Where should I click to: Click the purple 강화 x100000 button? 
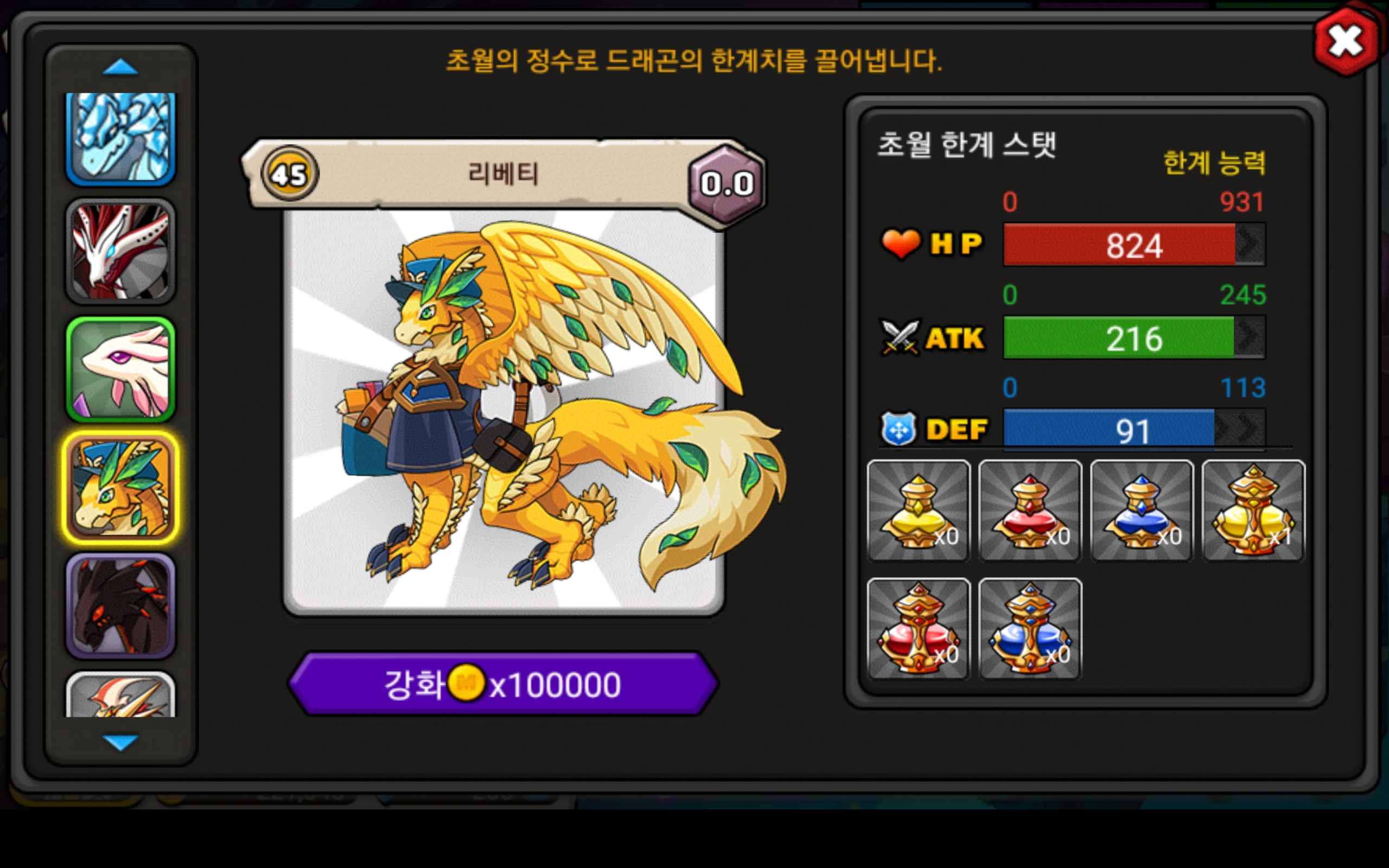coord(503,684)
